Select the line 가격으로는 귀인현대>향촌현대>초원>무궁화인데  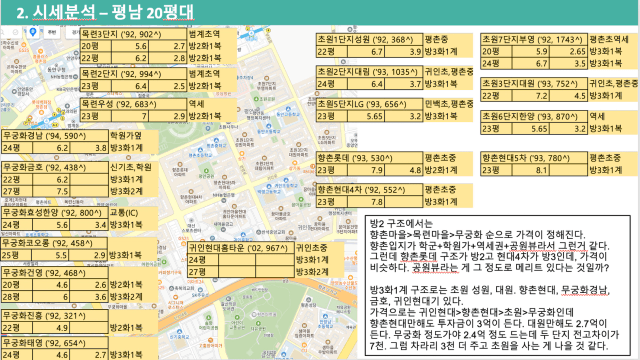pyautogui.click(x=471, y=312)
